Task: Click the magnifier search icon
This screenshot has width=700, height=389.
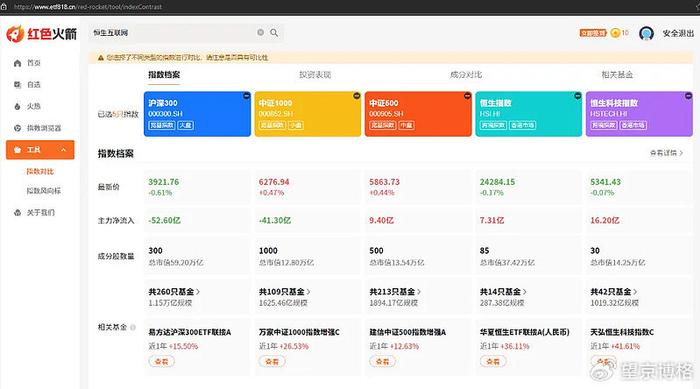Action: (x=274, y=33)
